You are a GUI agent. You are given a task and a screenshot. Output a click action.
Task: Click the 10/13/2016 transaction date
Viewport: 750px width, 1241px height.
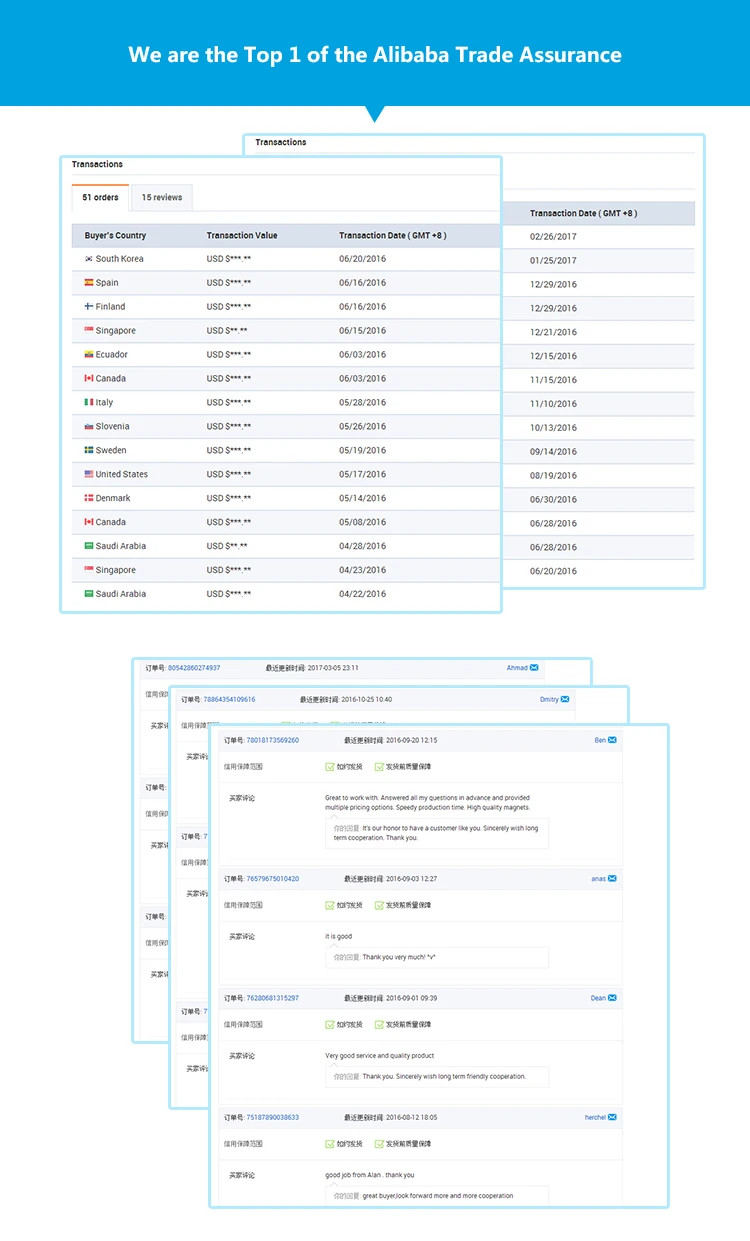click(553, 428)
